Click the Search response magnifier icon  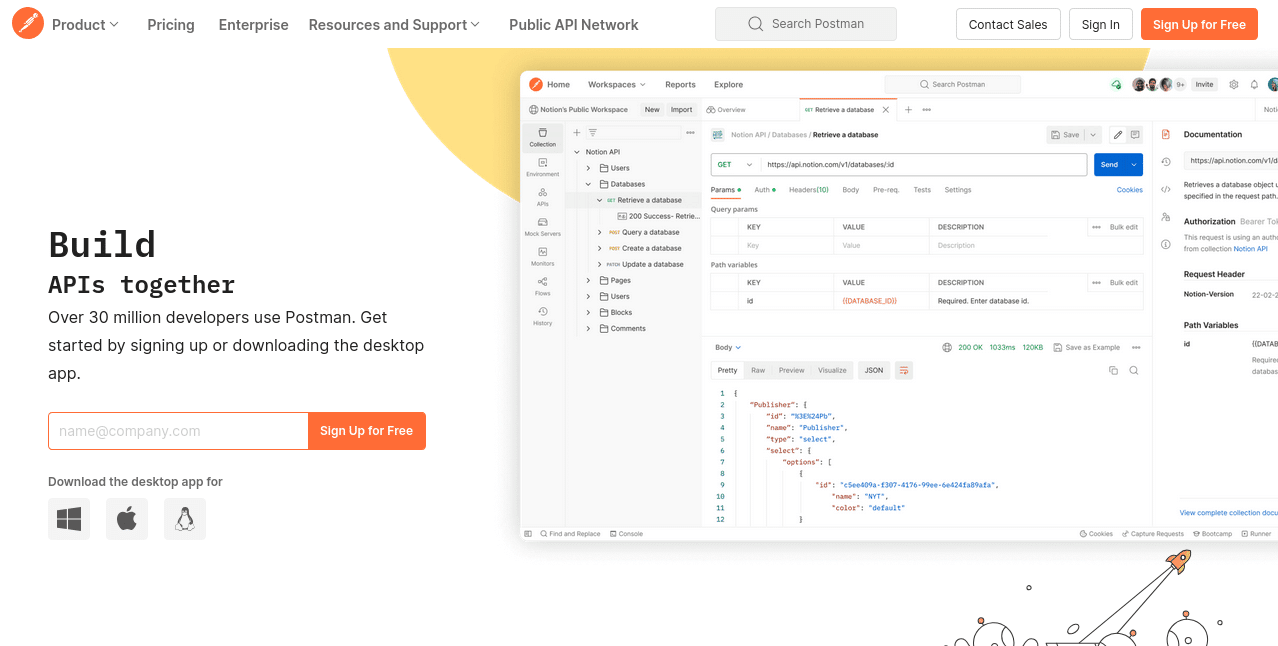[1133, 370]
